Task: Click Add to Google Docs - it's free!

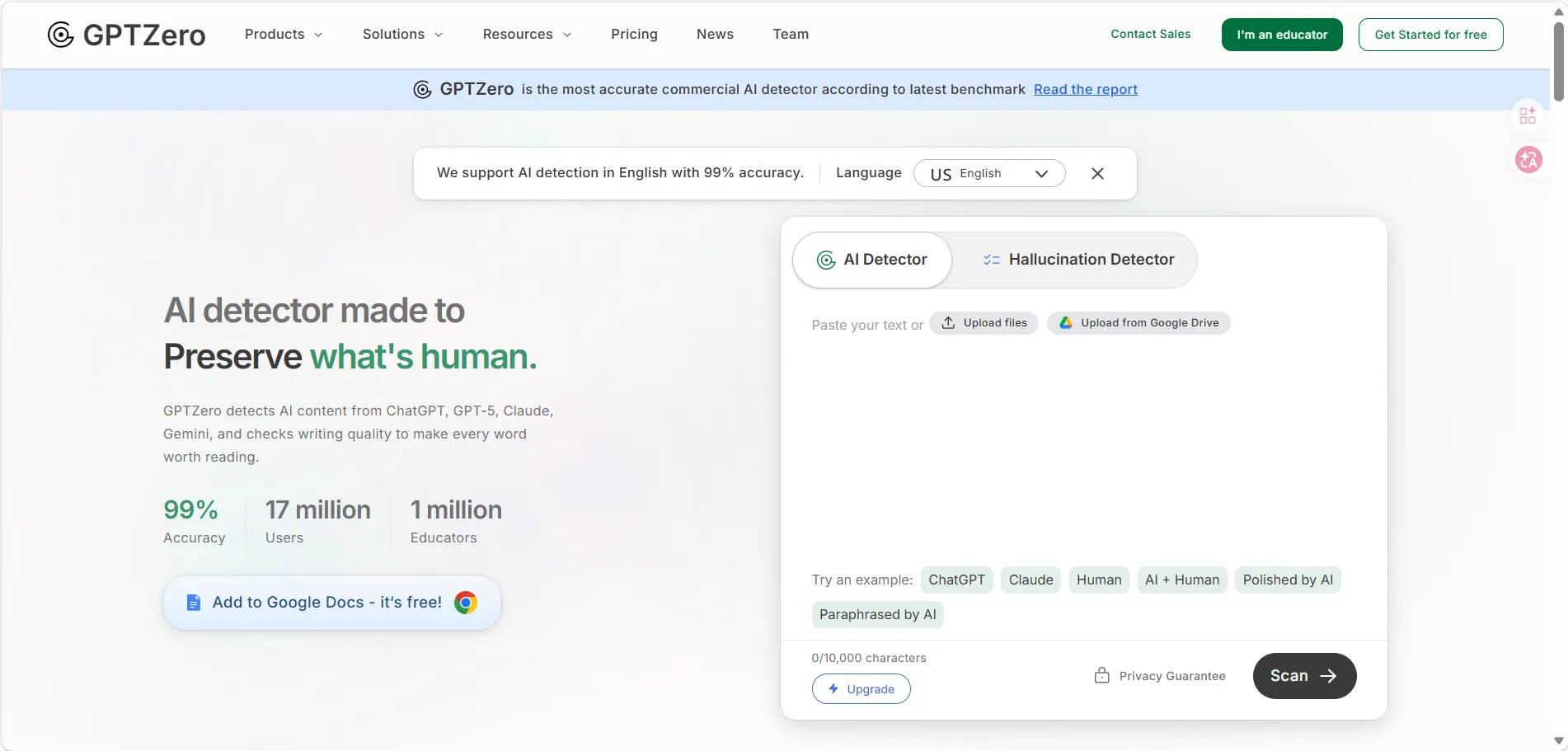Action: (x=332, y=603)
